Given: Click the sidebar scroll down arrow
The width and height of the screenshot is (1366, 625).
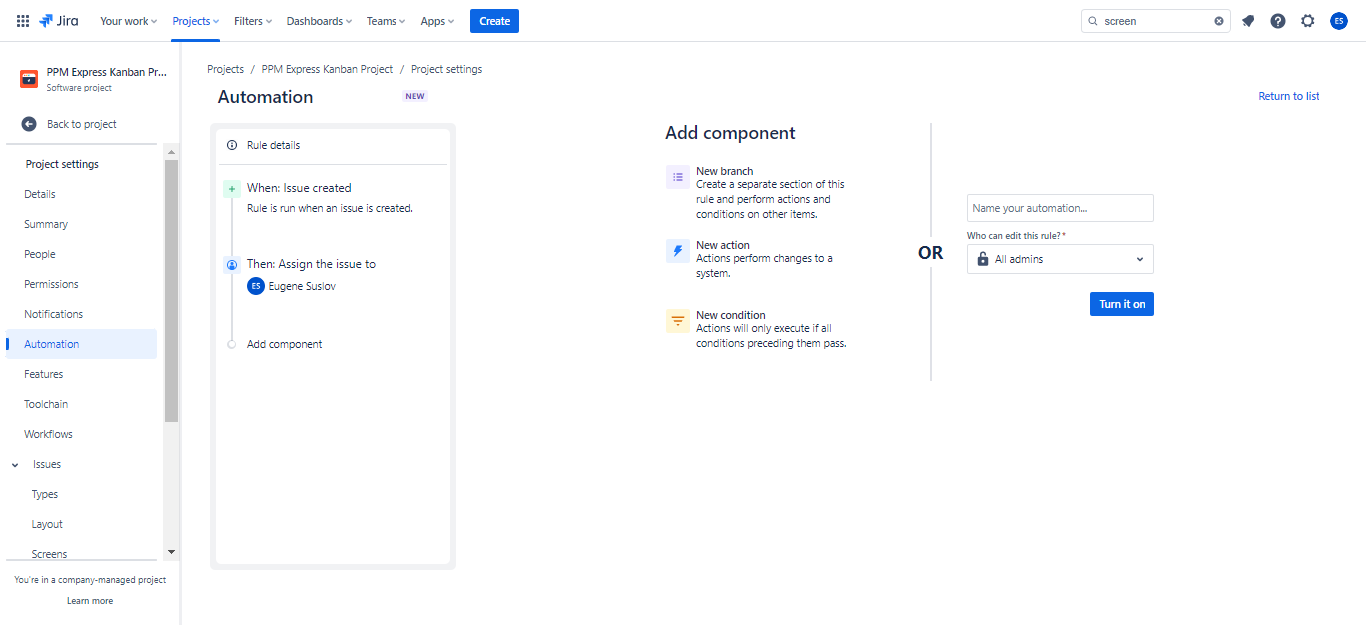Looking at the screenshot, I should coord(171,552).
